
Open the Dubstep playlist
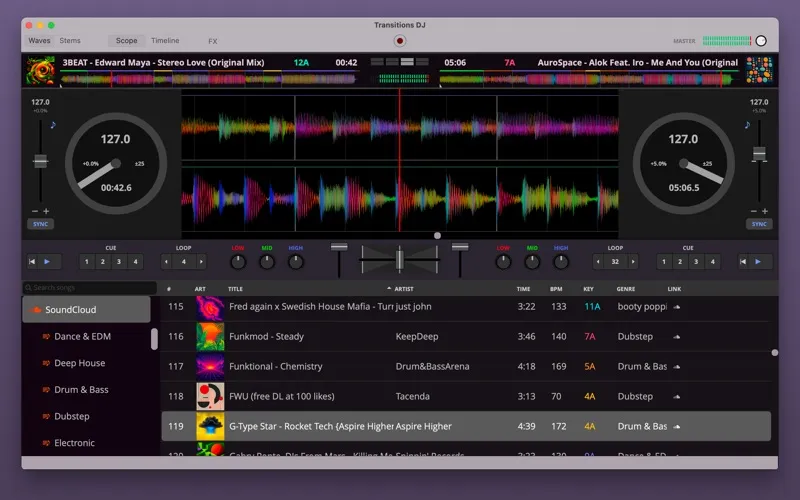pos(72,416)
